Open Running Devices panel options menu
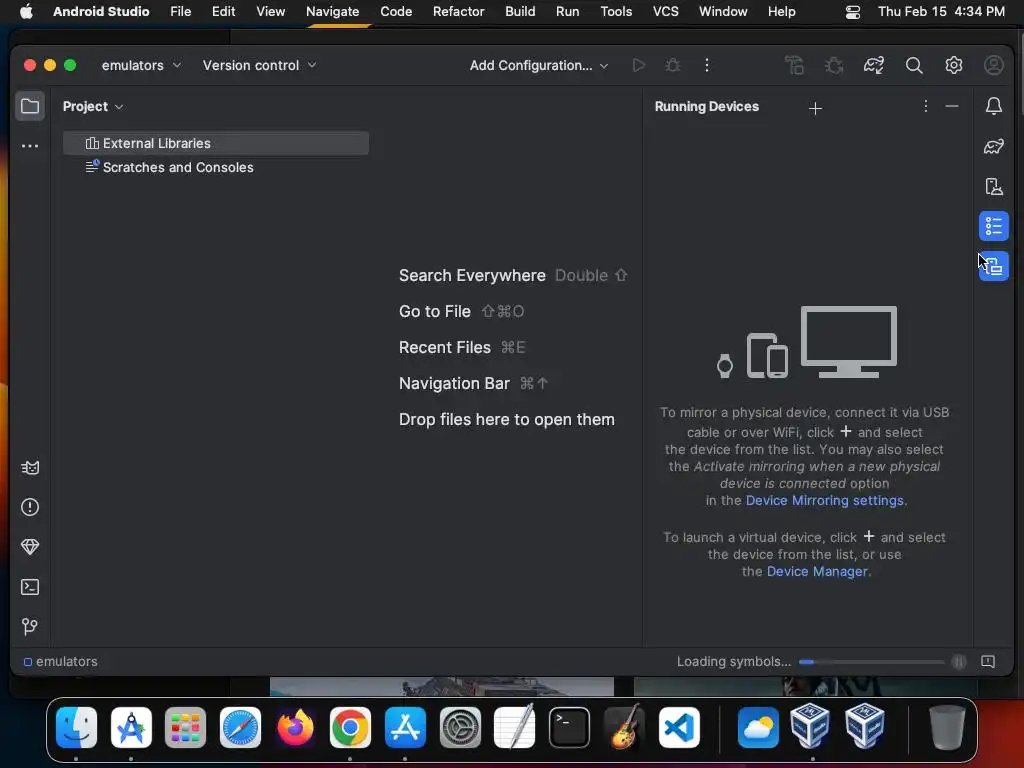Image resolution: width=1024 pixels, height=768 pixels. 925,106
